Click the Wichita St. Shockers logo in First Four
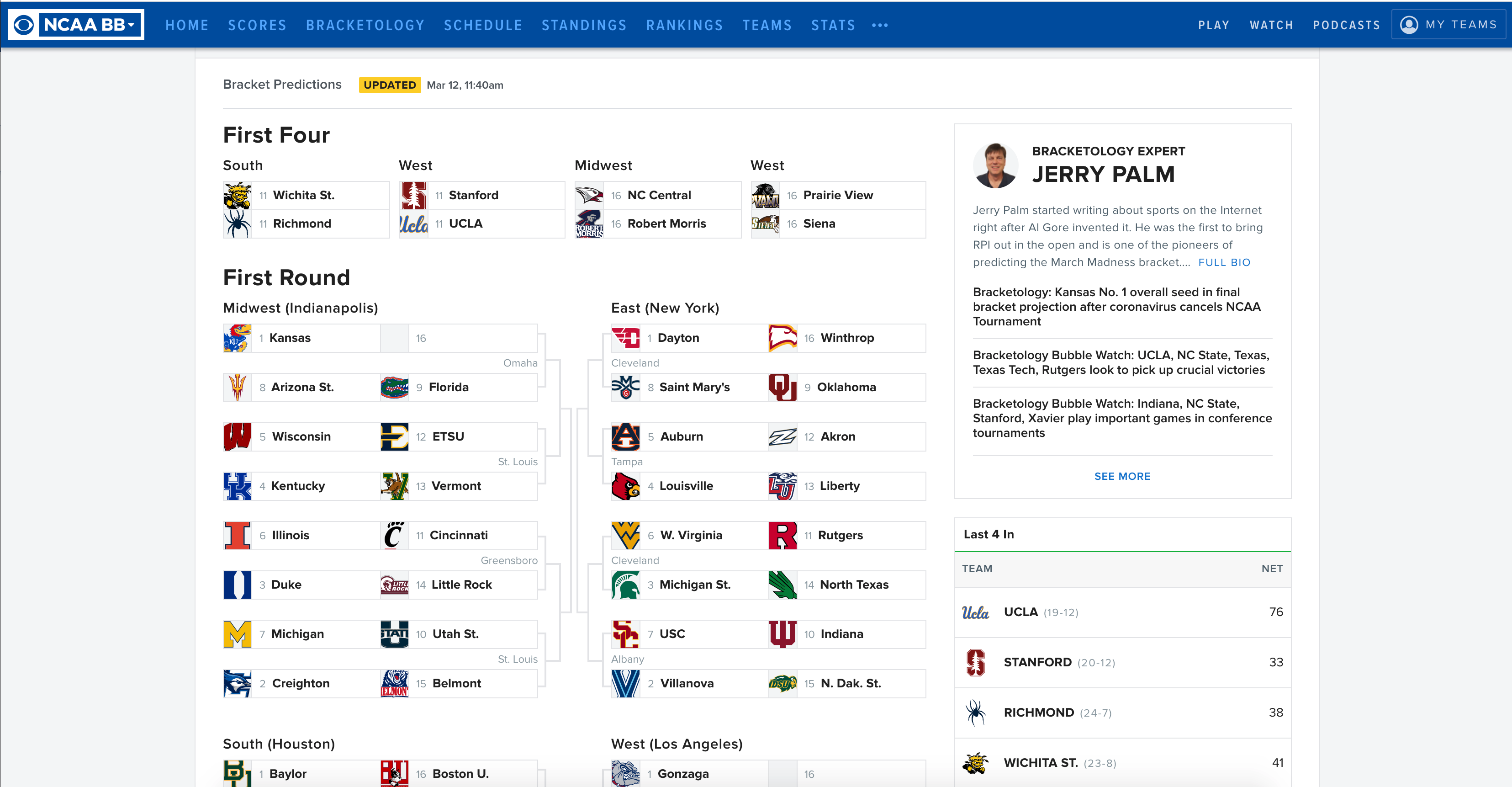This screenshot has height=787, width=1512. tap(237, 196)
